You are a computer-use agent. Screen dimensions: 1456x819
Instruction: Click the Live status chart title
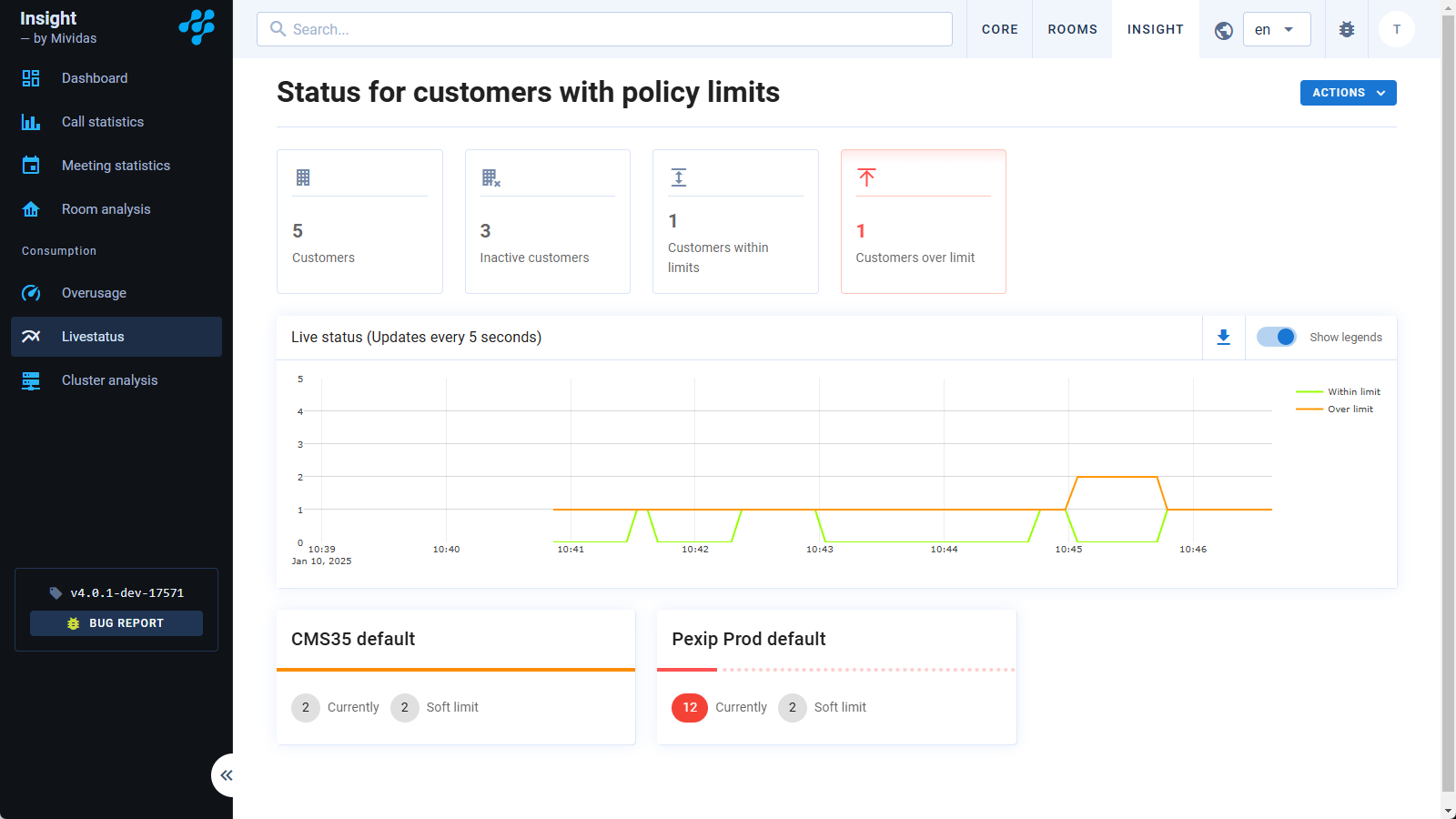pos(416,338)
